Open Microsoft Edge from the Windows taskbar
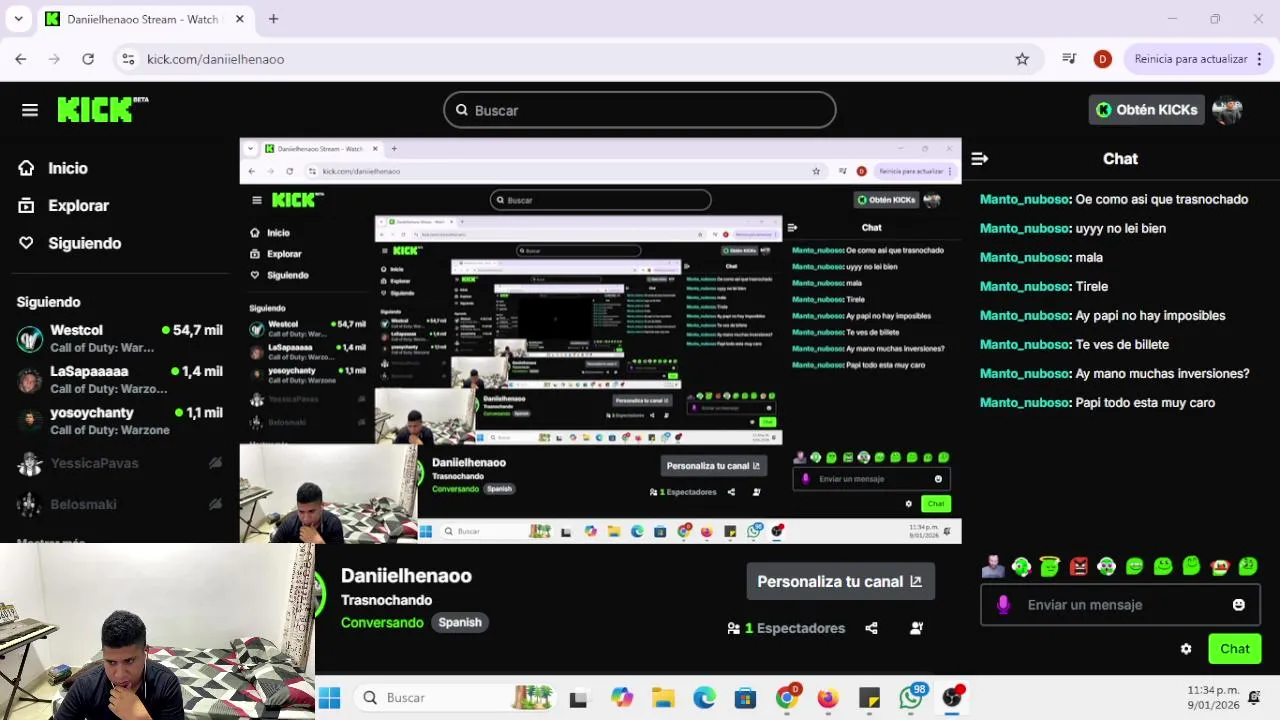 (x=704, y=698)
